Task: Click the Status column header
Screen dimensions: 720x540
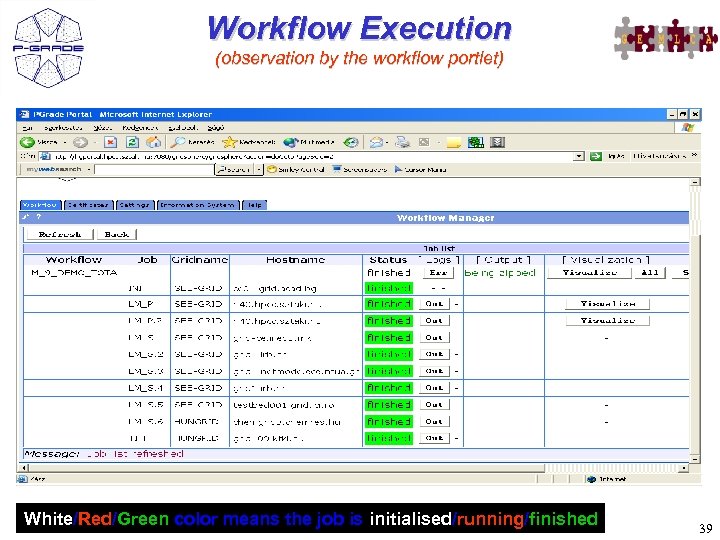Action: (x=388, y=260)
